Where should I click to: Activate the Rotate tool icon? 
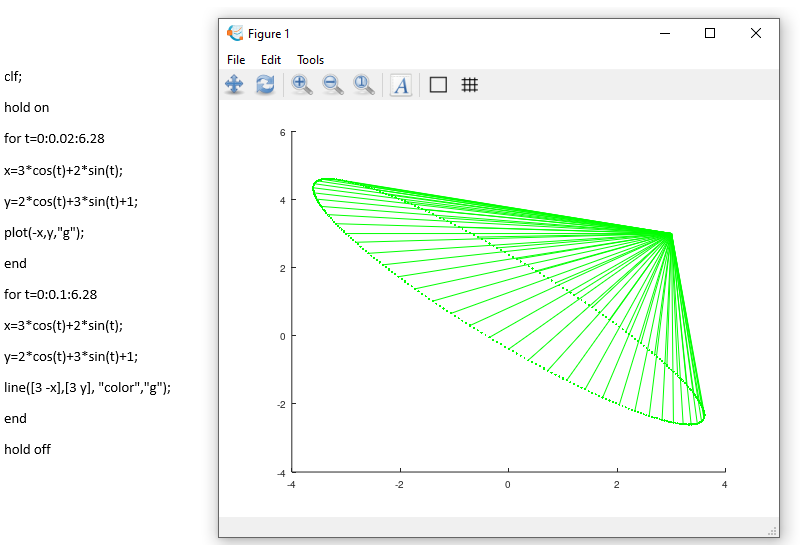pos(265,85)
